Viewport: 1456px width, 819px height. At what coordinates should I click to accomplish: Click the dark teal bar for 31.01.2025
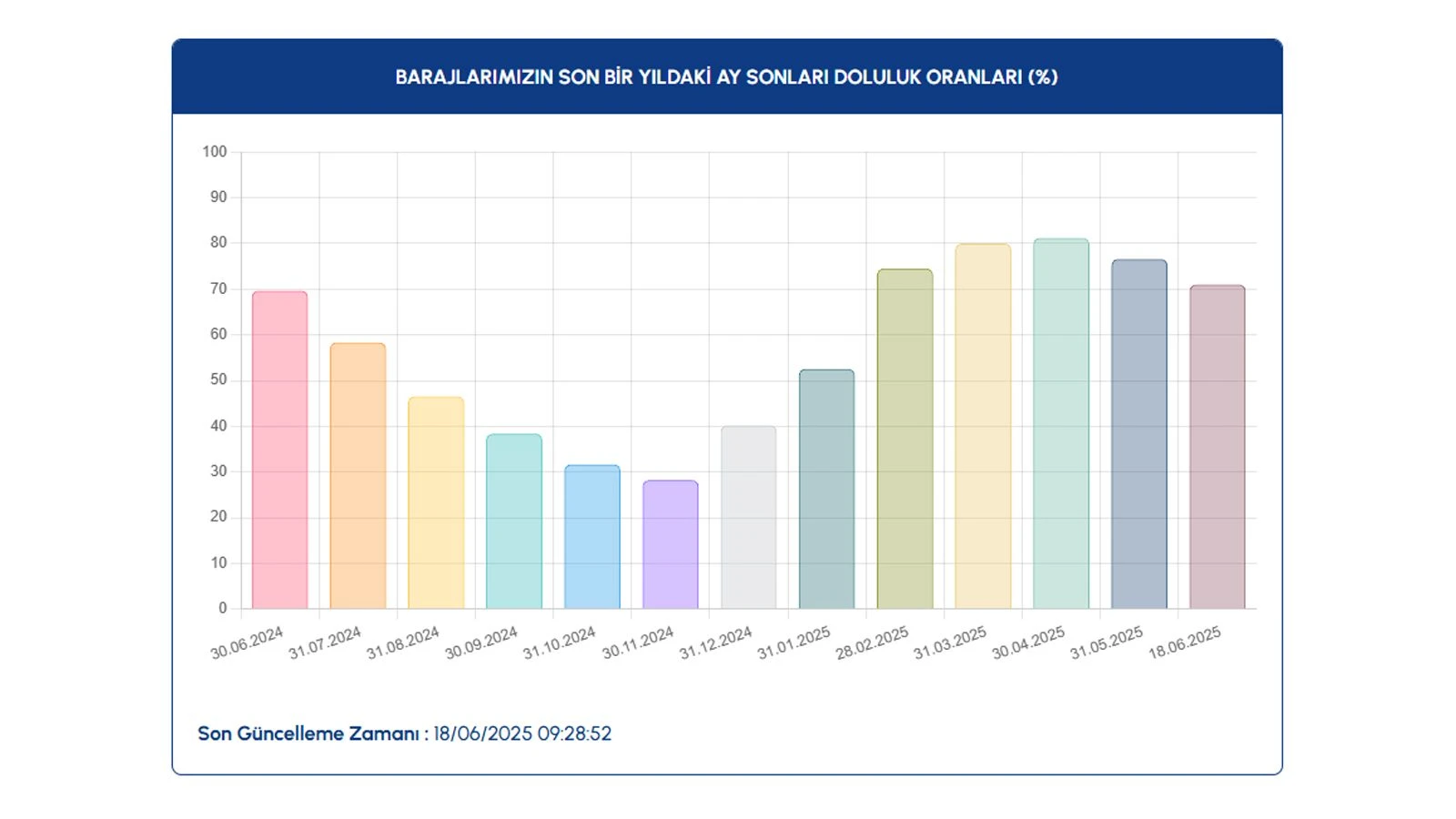pyautogui.click(x=826, y=490)
